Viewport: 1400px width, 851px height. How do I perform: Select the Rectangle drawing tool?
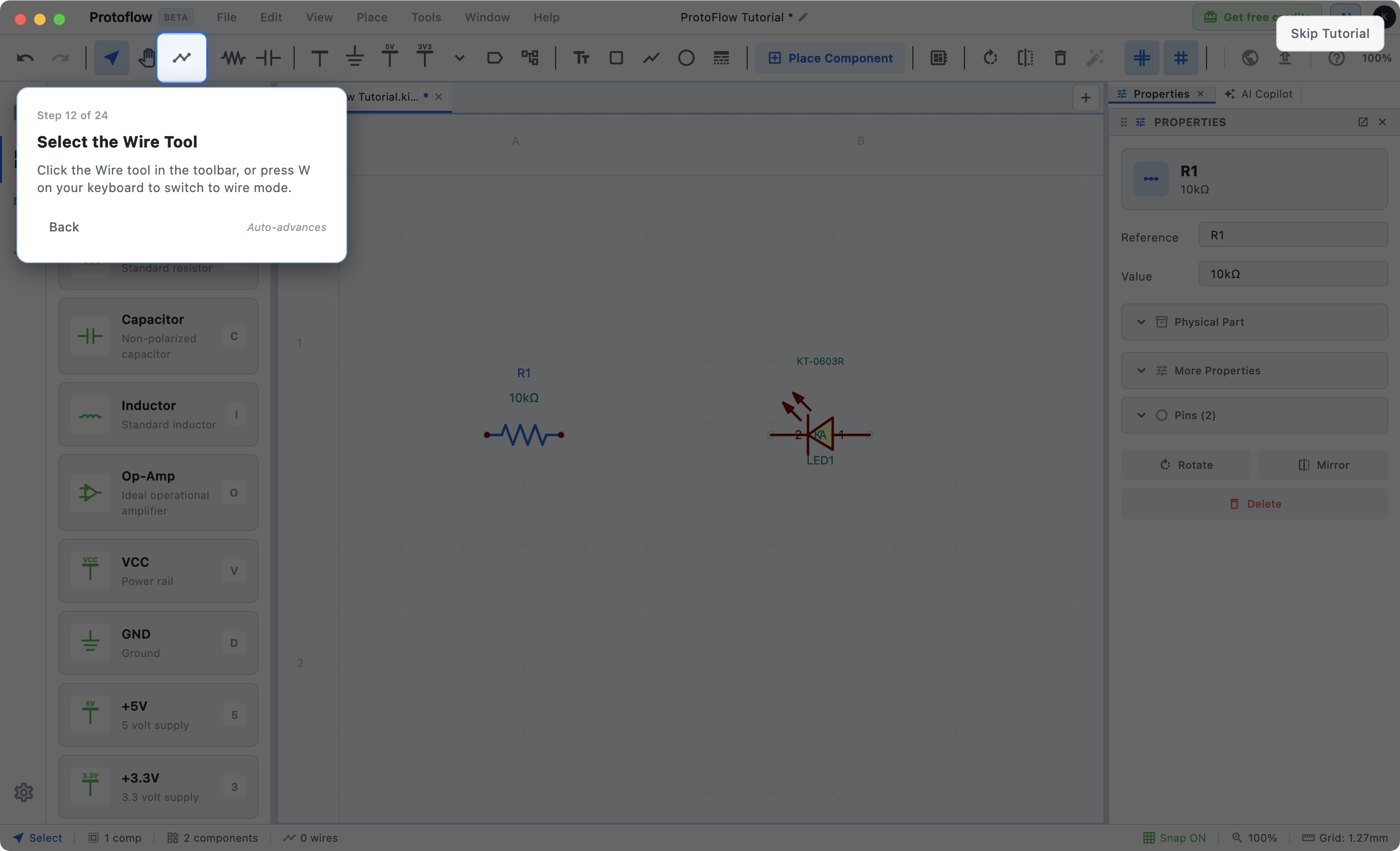point(616,58)
